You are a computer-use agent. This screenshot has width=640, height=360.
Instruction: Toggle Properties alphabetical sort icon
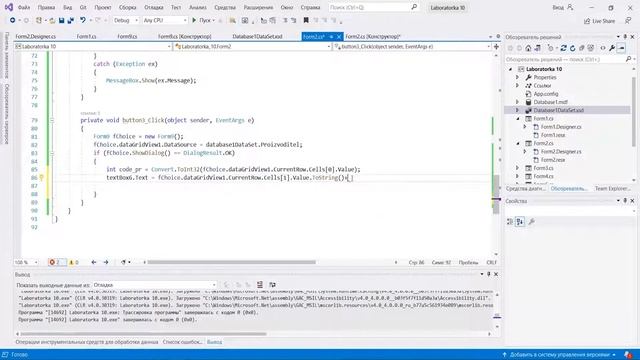(x=520, y=222)
